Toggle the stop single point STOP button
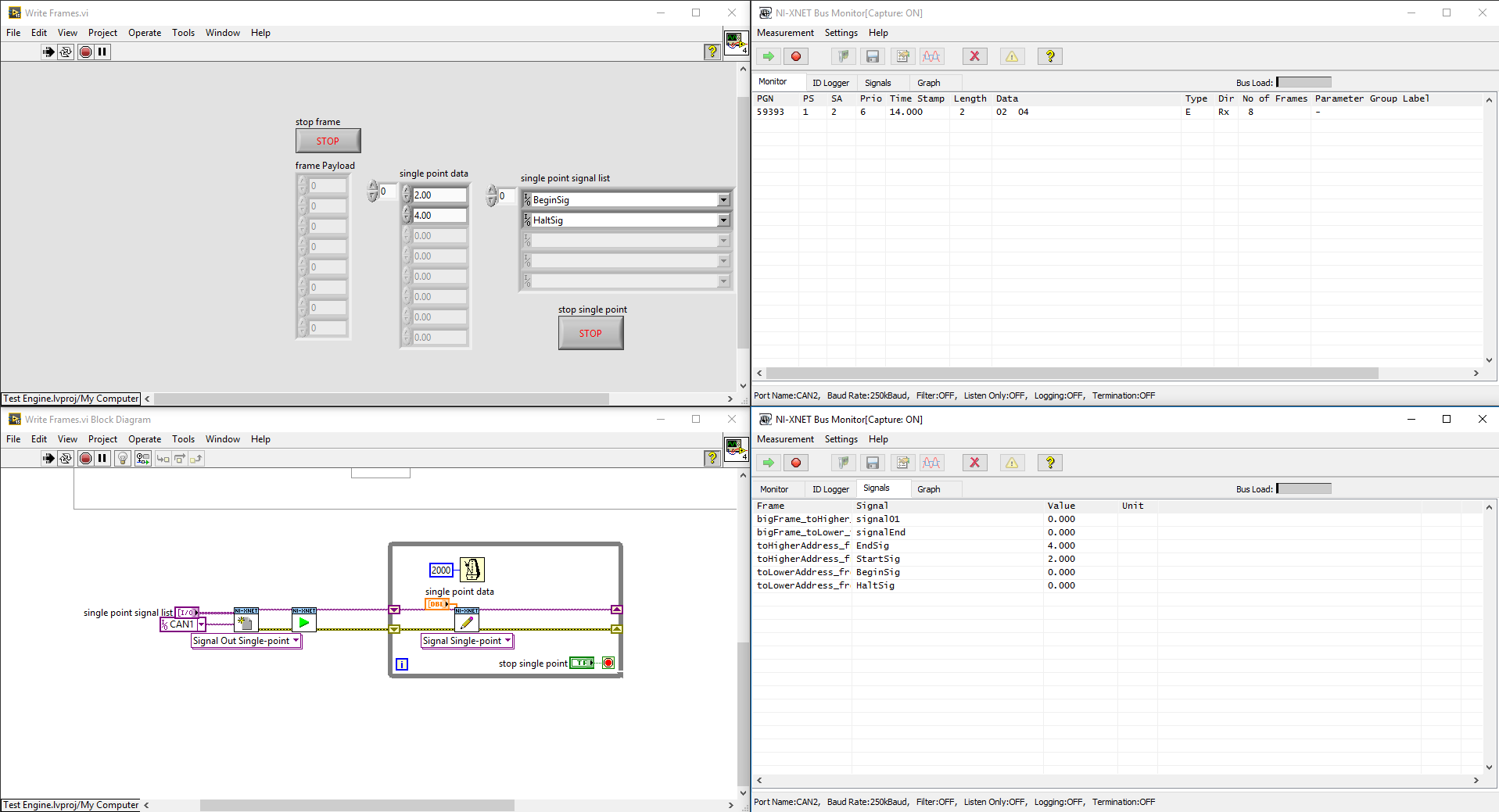Screen dimensions: 1499x812 [590, 333]
